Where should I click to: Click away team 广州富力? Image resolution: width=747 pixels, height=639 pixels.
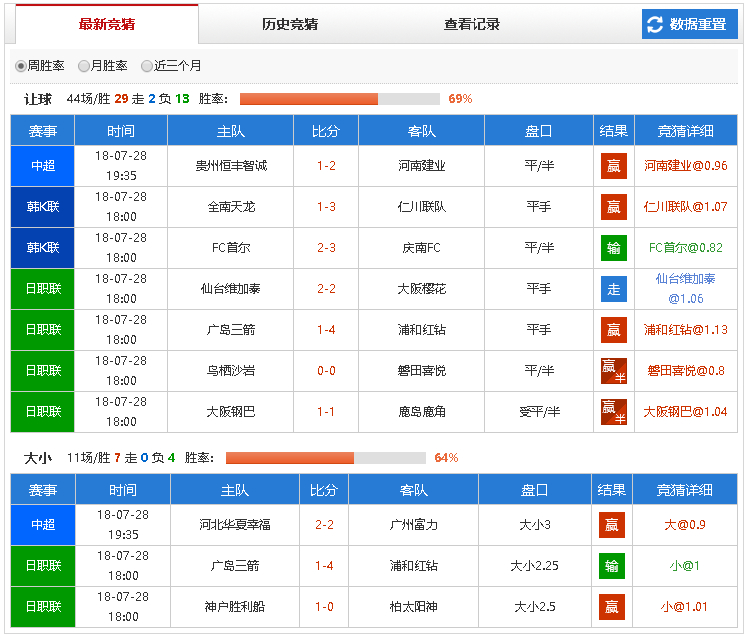point(414,525)
